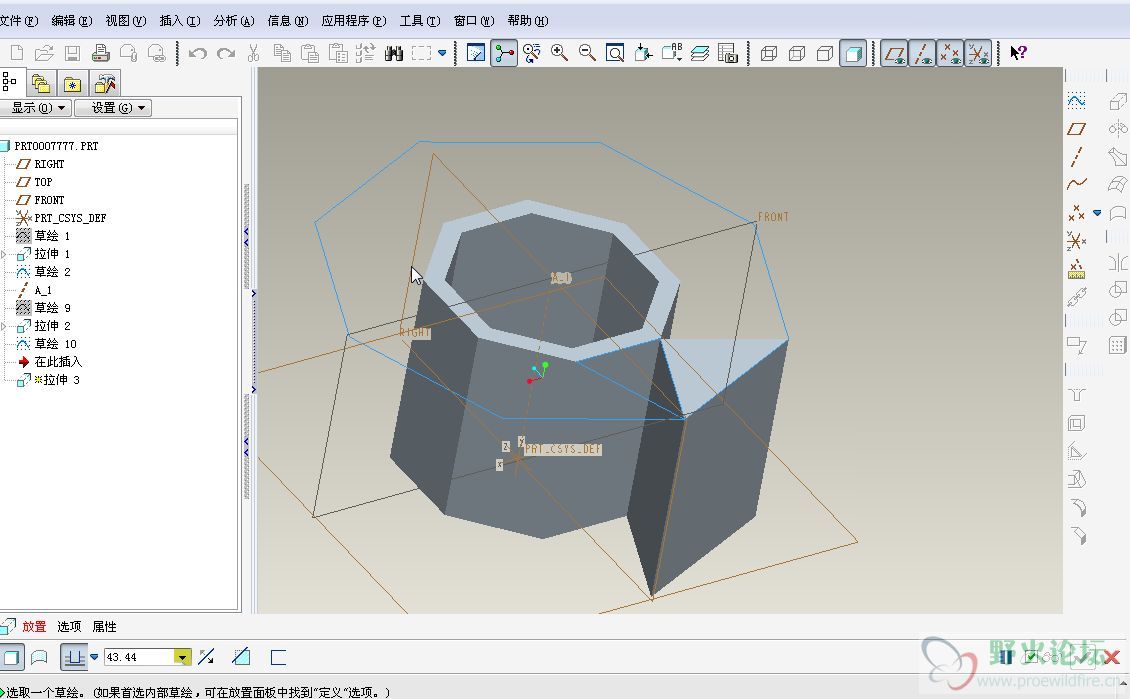The image size is (1130, 699).
Task: Open the 帮助(H) menu
Action: (528, 21)
